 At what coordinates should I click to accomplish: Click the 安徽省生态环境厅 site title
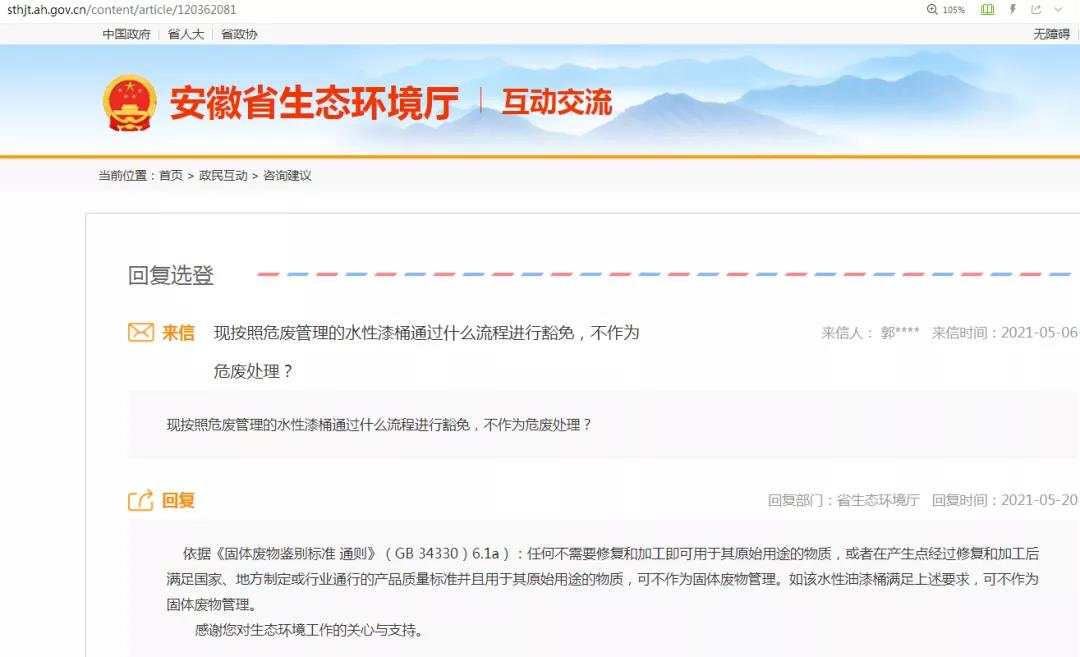pos(314,103)
